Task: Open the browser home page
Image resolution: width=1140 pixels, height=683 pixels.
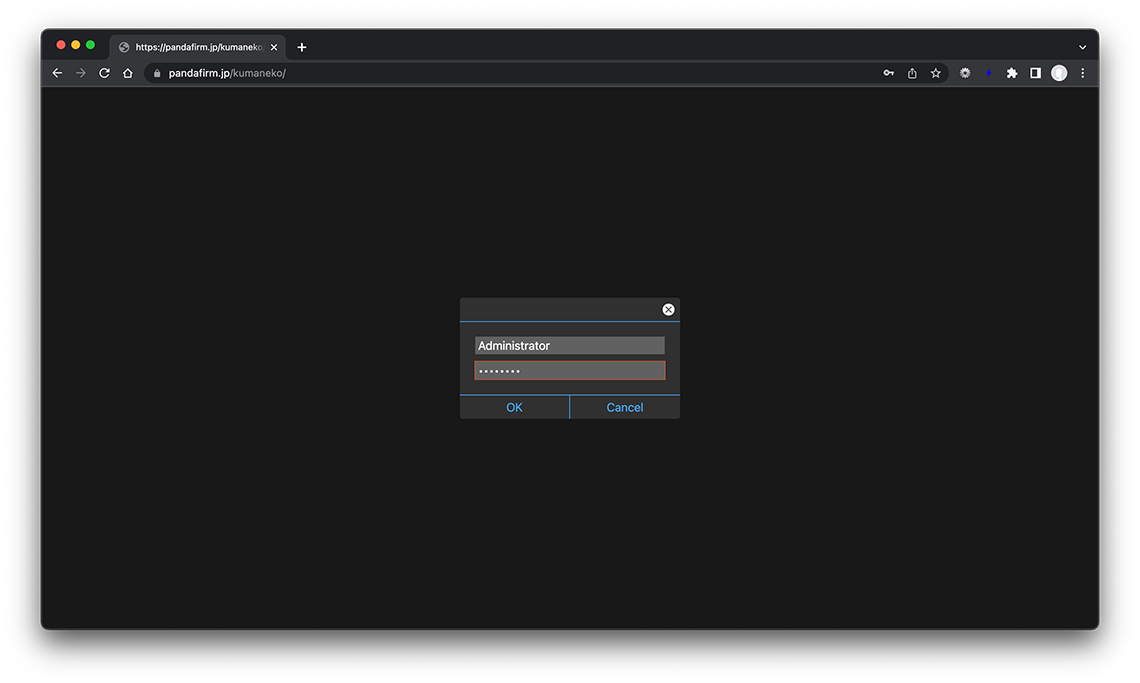Action: point(128,73)
